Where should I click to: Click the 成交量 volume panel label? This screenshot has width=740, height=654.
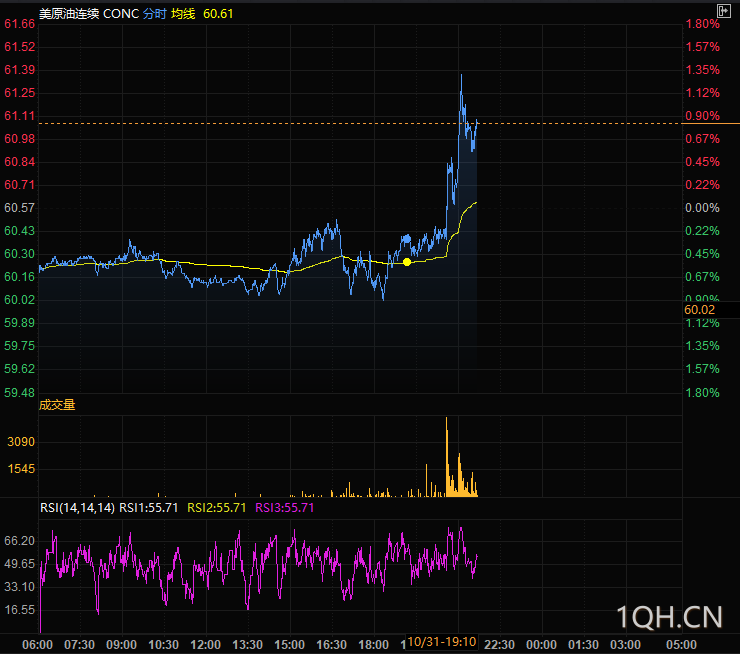(x=57, y=405)
